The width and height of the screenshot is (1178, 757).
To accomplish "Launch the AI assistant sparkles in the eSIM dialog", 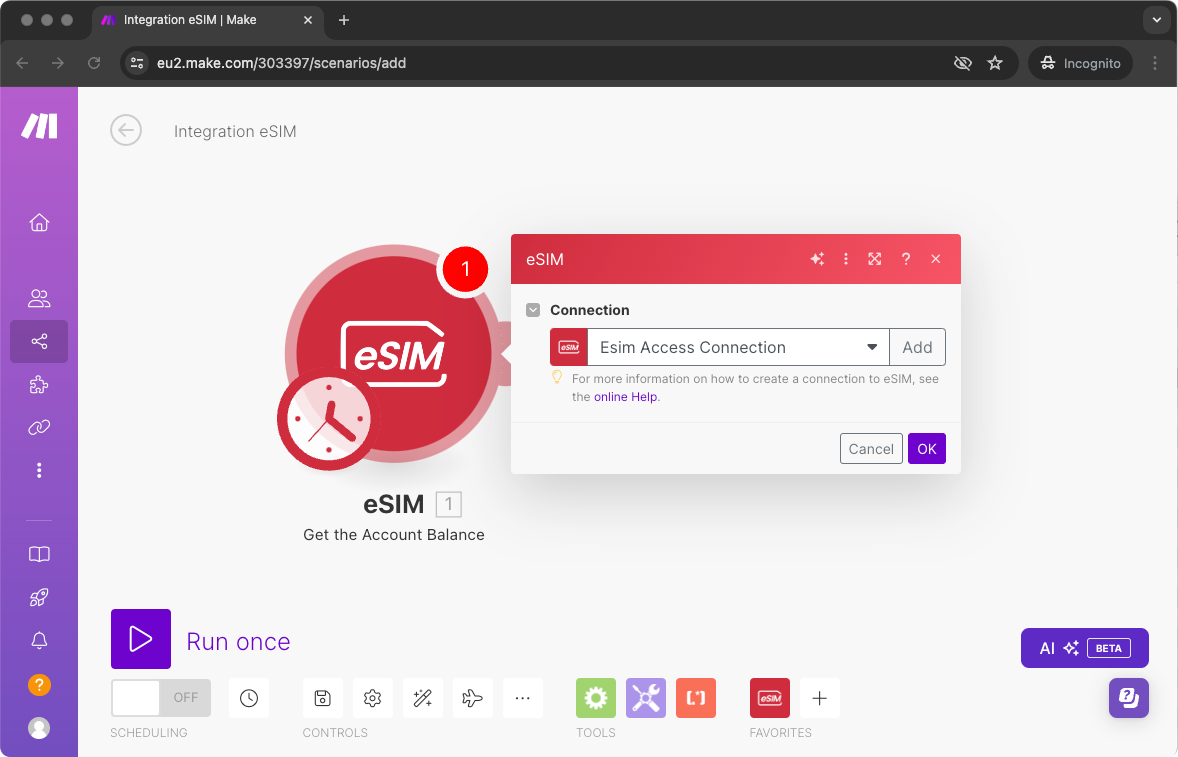I will pos(817,258).
